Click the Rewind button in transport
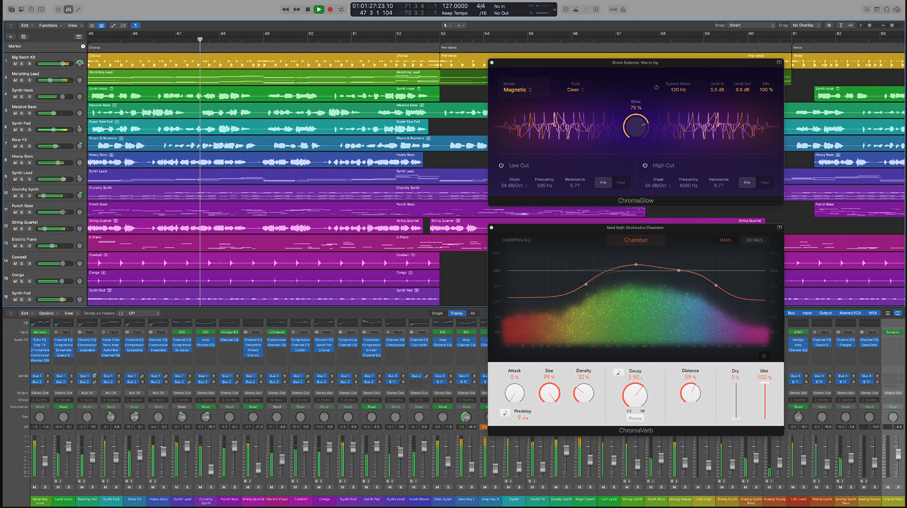 (x=285, y=10)
